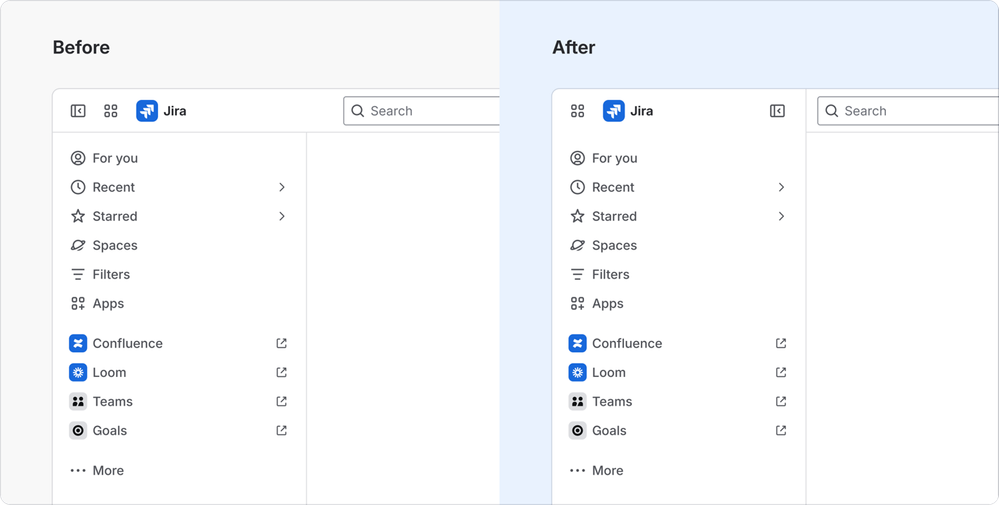999x505 pixels.
Task: Select Spaces in After sidebar
Action: [614, 245]
